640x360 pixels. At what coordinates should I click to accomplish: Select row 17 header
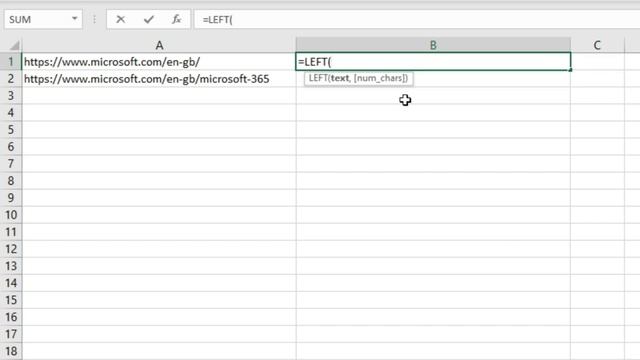(11, 334)
